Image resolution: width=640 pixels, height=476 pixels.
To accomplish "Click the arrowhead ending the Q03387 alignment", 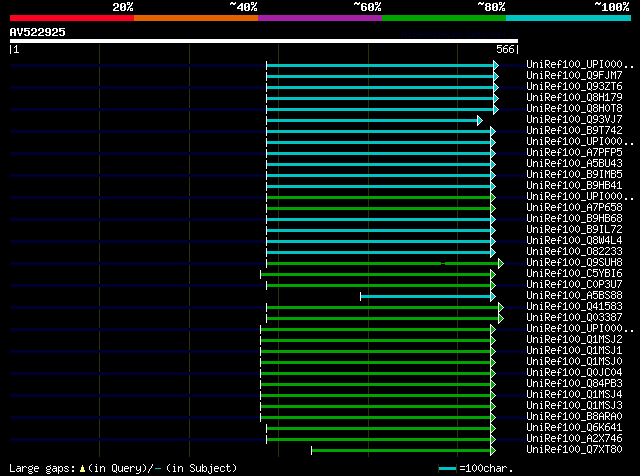I will 501,319.
